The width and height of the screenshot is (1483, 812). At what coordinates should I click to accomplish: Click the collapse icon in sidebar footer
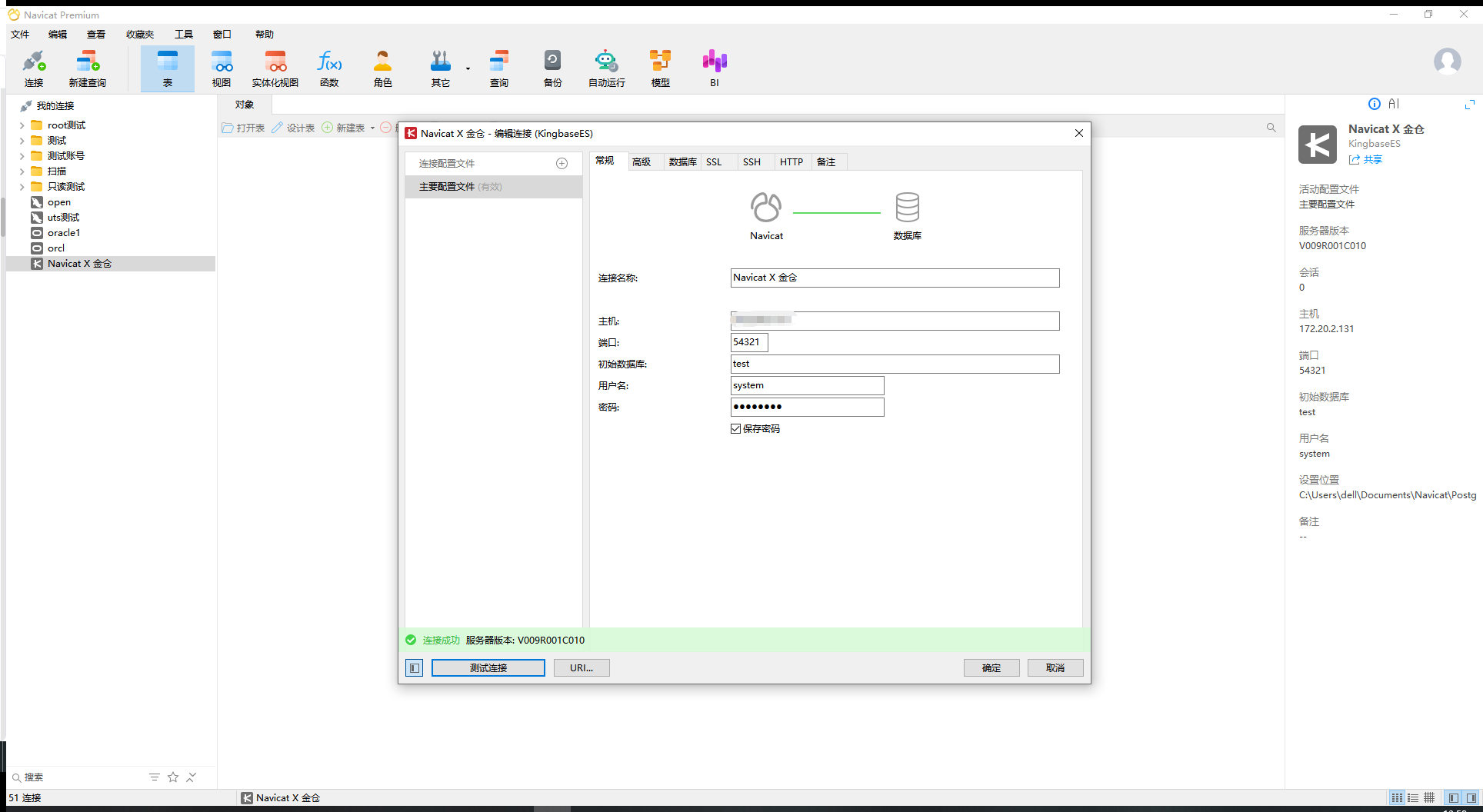pyautogui.click(x=192, y=777)
